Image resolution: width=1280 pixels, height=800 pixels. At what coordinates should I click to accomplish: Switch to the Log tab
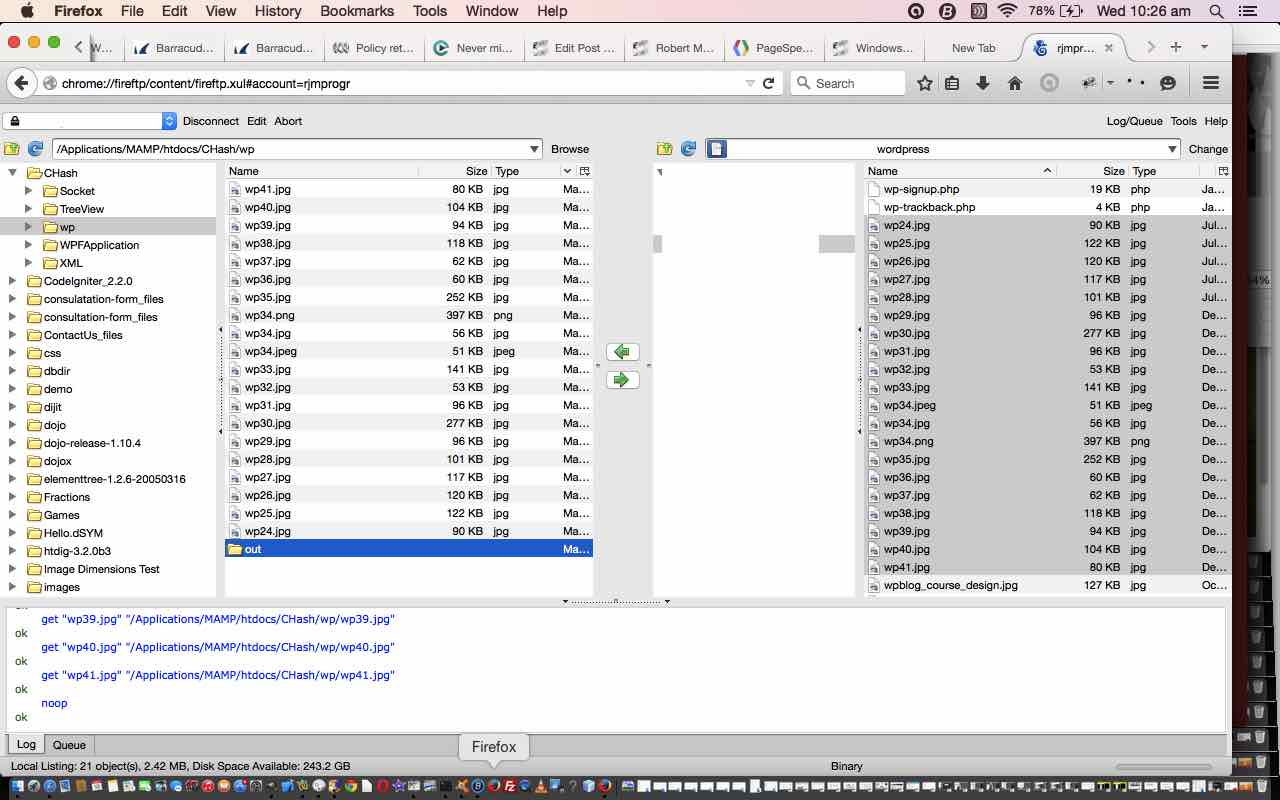coord(26,744)
